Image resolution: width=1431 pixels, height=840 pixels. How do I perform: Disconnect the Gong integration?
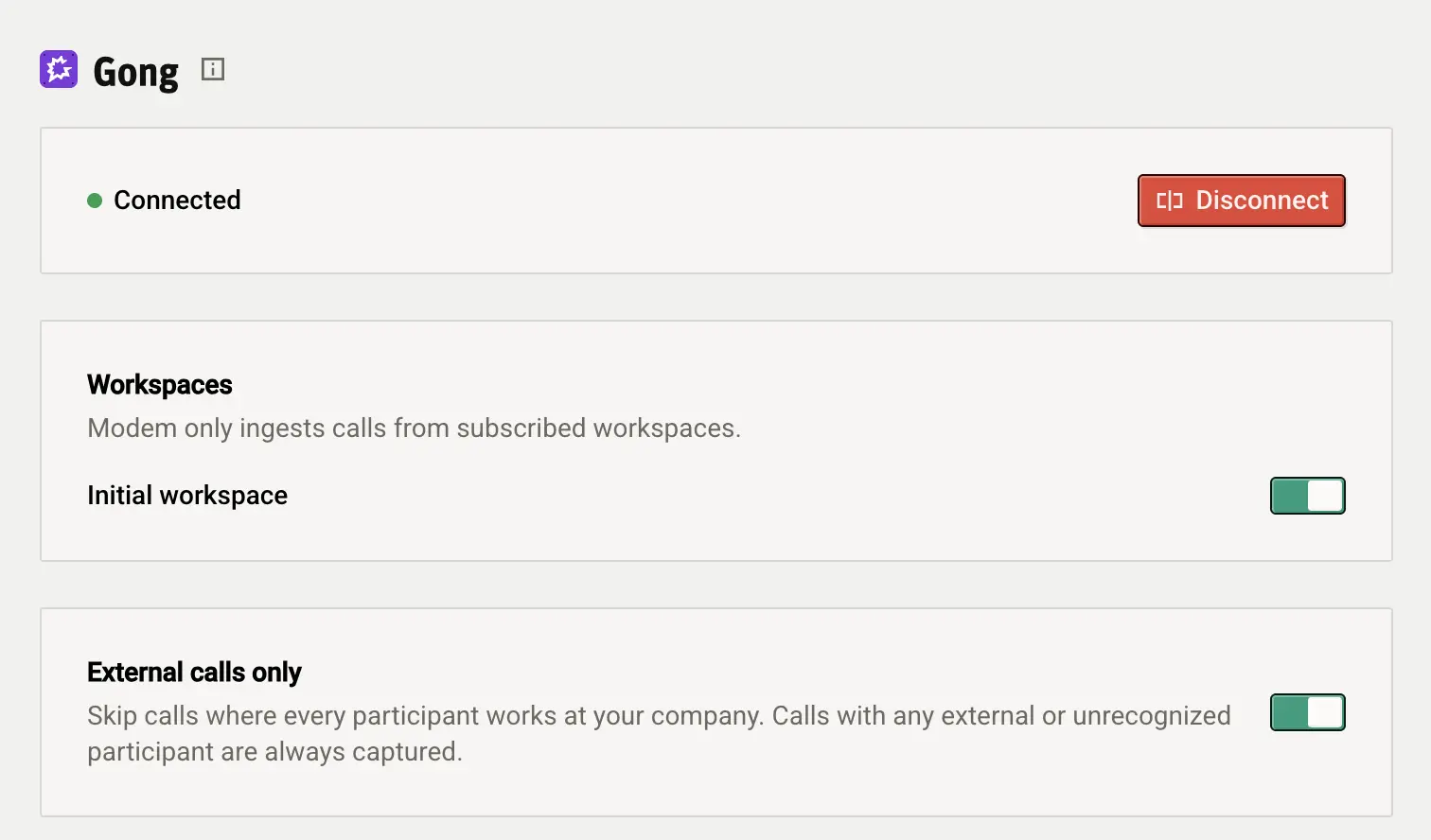pos(1242,201)
